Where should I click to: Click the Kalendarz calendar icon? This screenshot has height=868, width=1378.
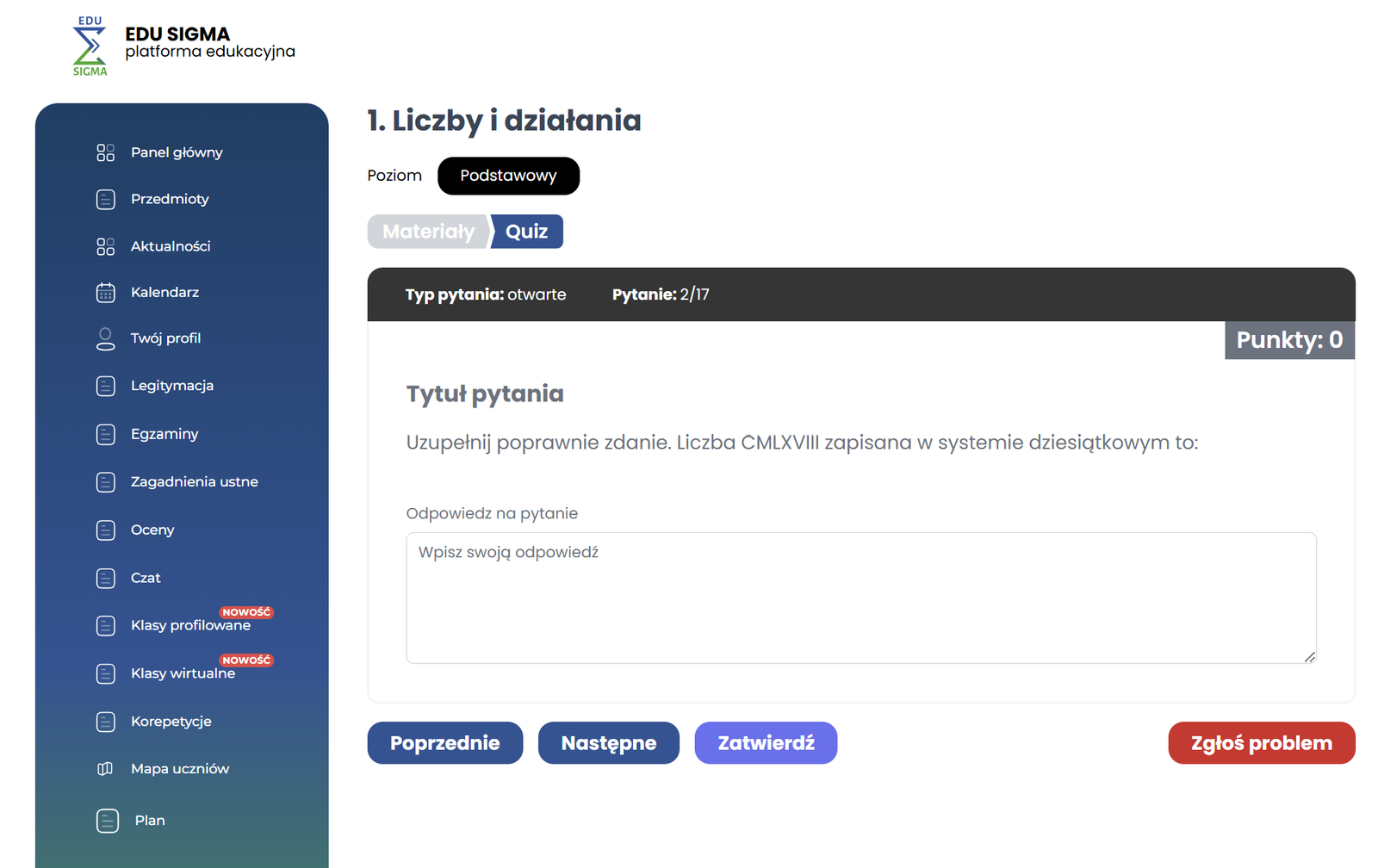(105, 293)
